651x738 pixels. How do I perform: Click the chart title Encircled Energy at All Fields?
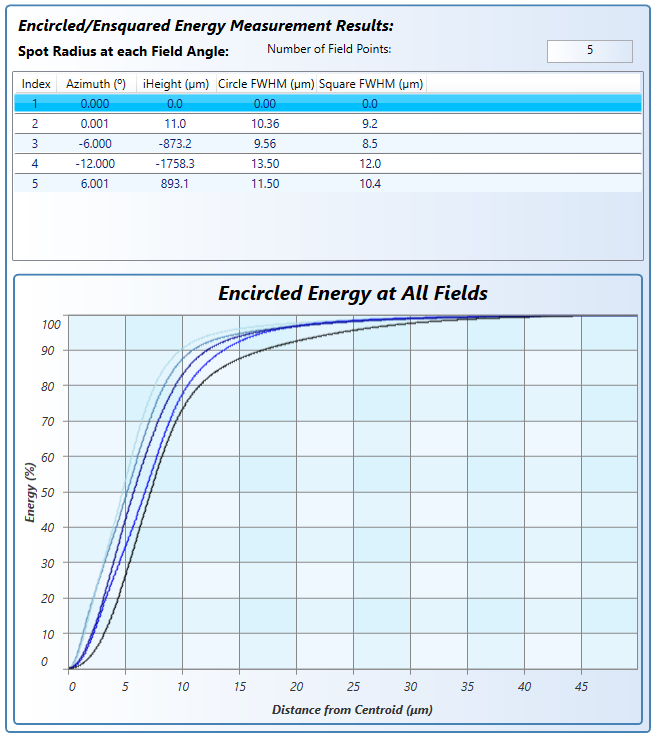352,293
